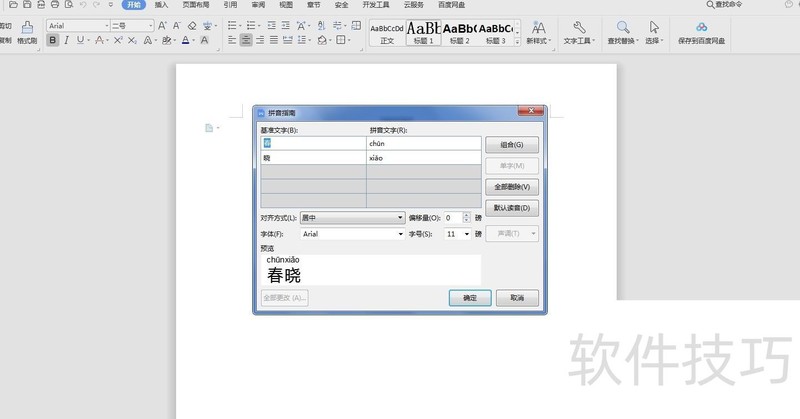Switch to the 视图 (View) tab
The width and height of the screenshot is (800, 419).
[286, 5]
